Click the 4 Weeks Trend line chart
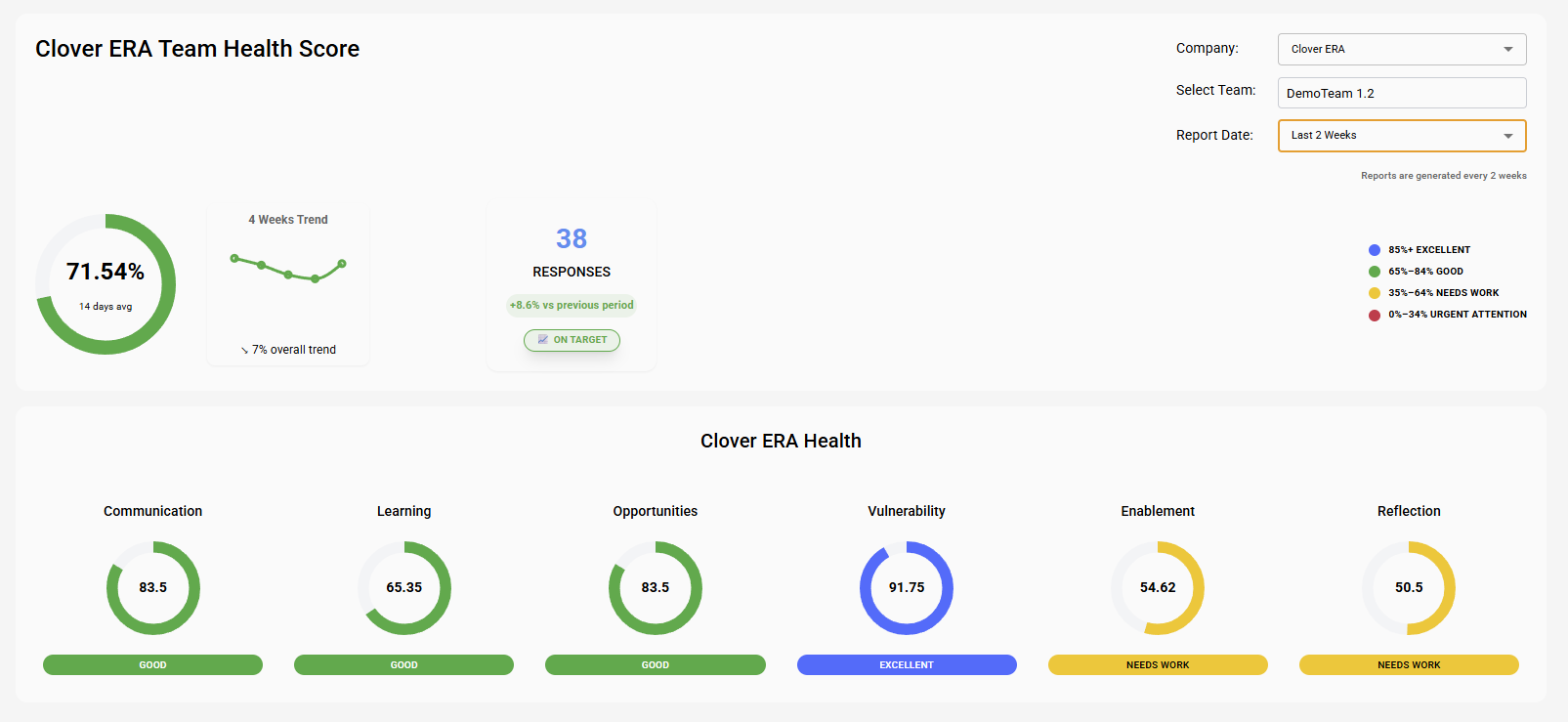 [288, 269]
